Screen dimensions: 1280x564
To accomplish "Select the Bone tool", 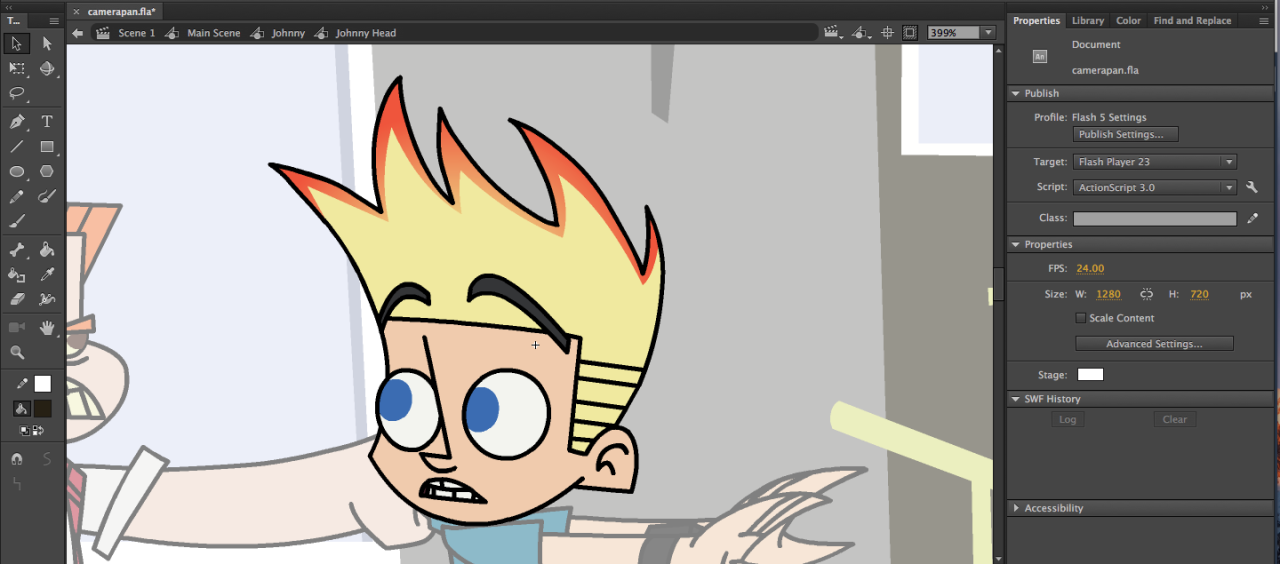I will pos(17,250).
